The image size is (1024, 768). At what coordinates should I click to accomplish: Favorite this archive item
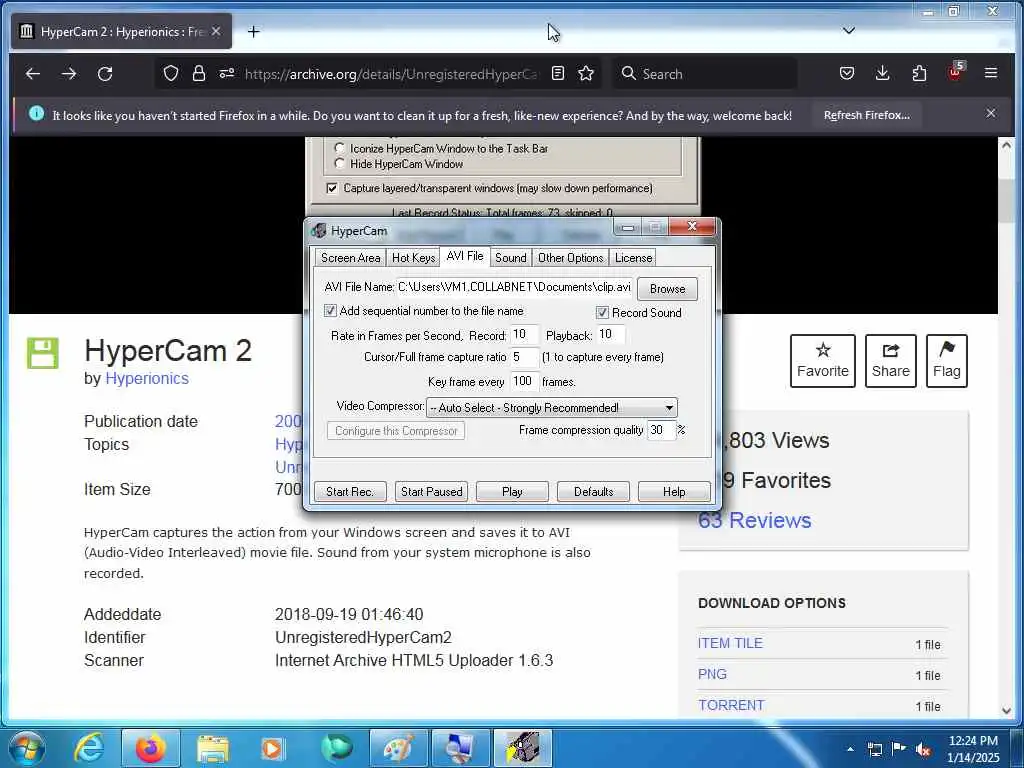click(822, 360)
